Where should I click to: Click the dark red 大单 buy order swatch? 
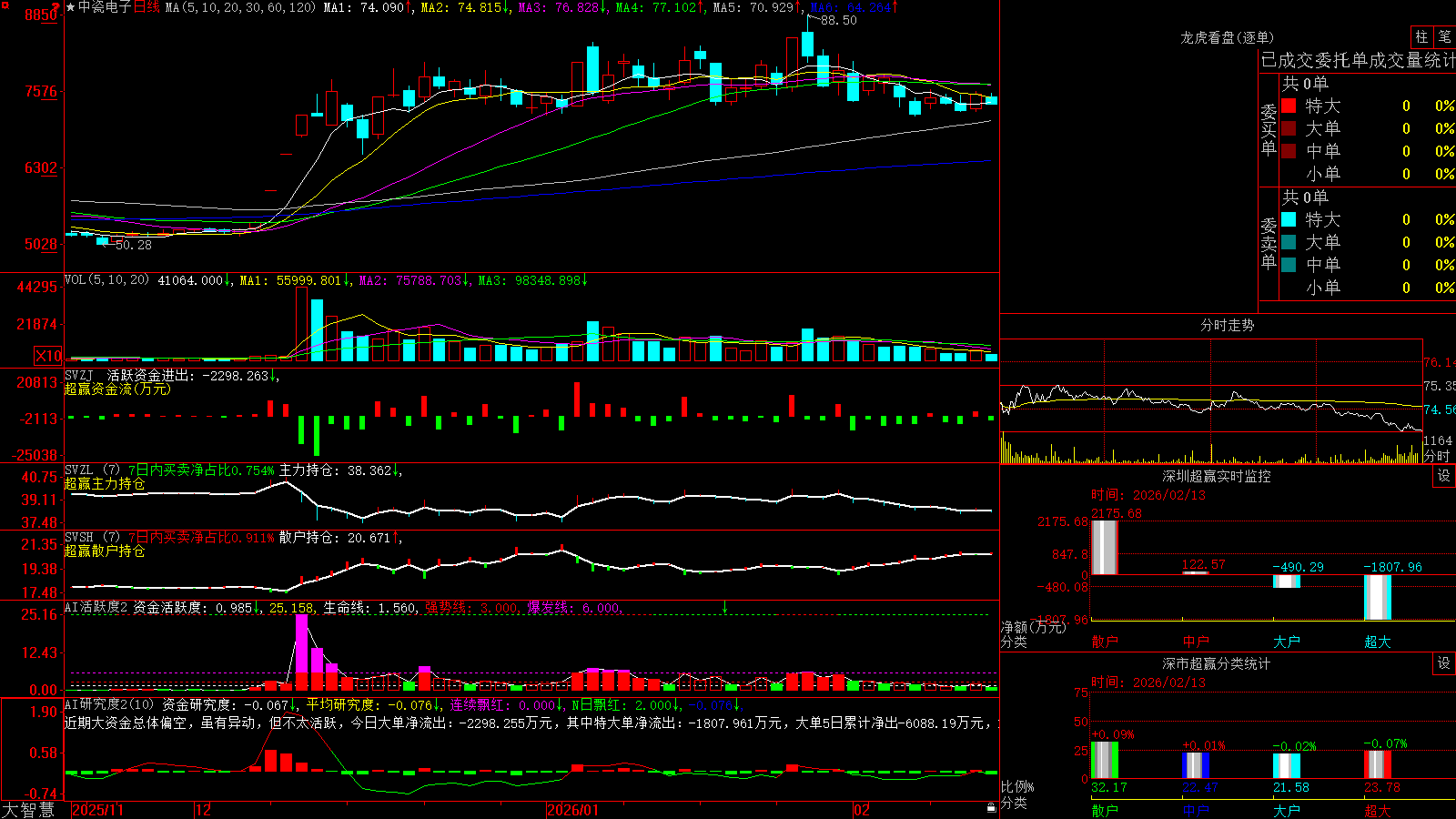click(x=1289, y=128)
